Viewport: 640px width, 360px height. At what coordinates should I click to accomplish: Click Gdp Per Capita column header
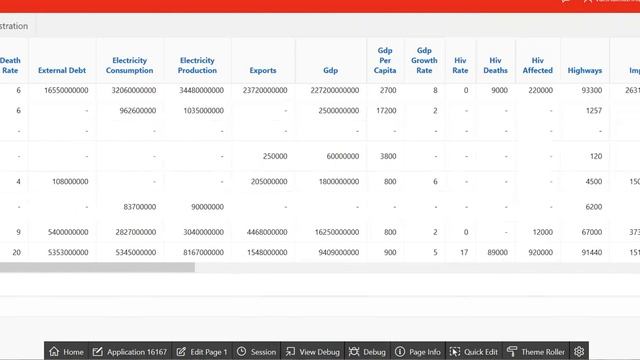385,60
